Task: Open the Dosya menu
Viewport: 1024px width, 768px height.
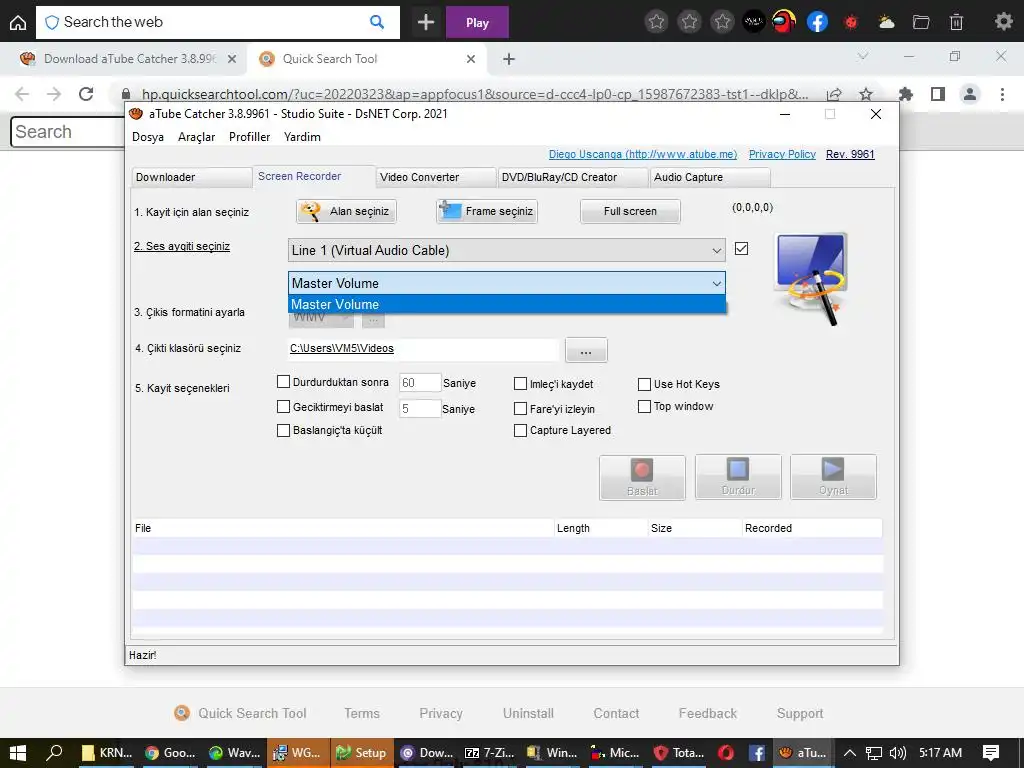Action: pos(148,137)
